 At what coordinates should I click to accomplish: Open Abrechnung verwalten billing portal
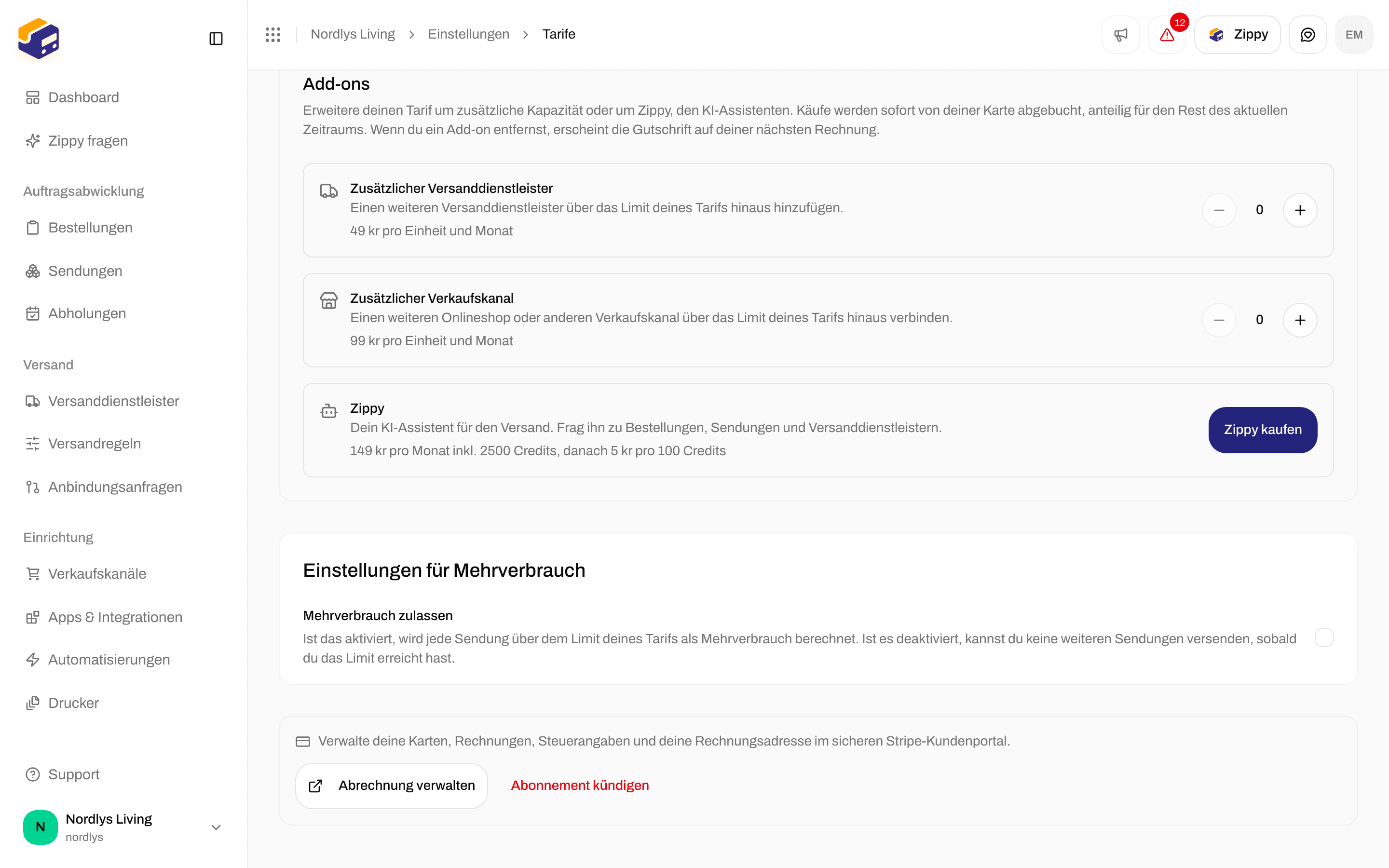[x=392, y=786]
